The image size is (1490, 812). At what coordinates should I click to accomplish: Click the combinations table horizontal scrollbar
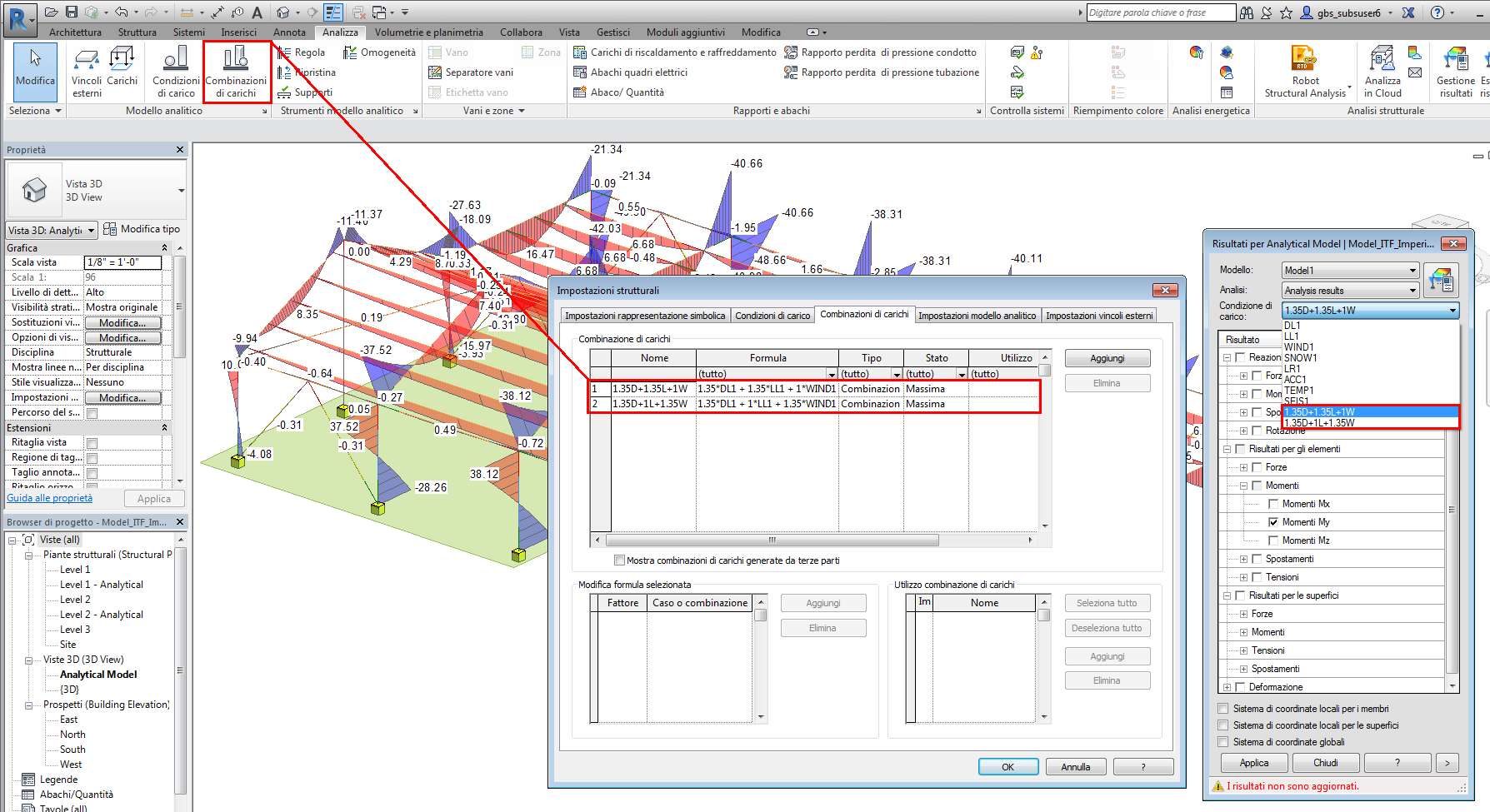(x=772, y=540)
